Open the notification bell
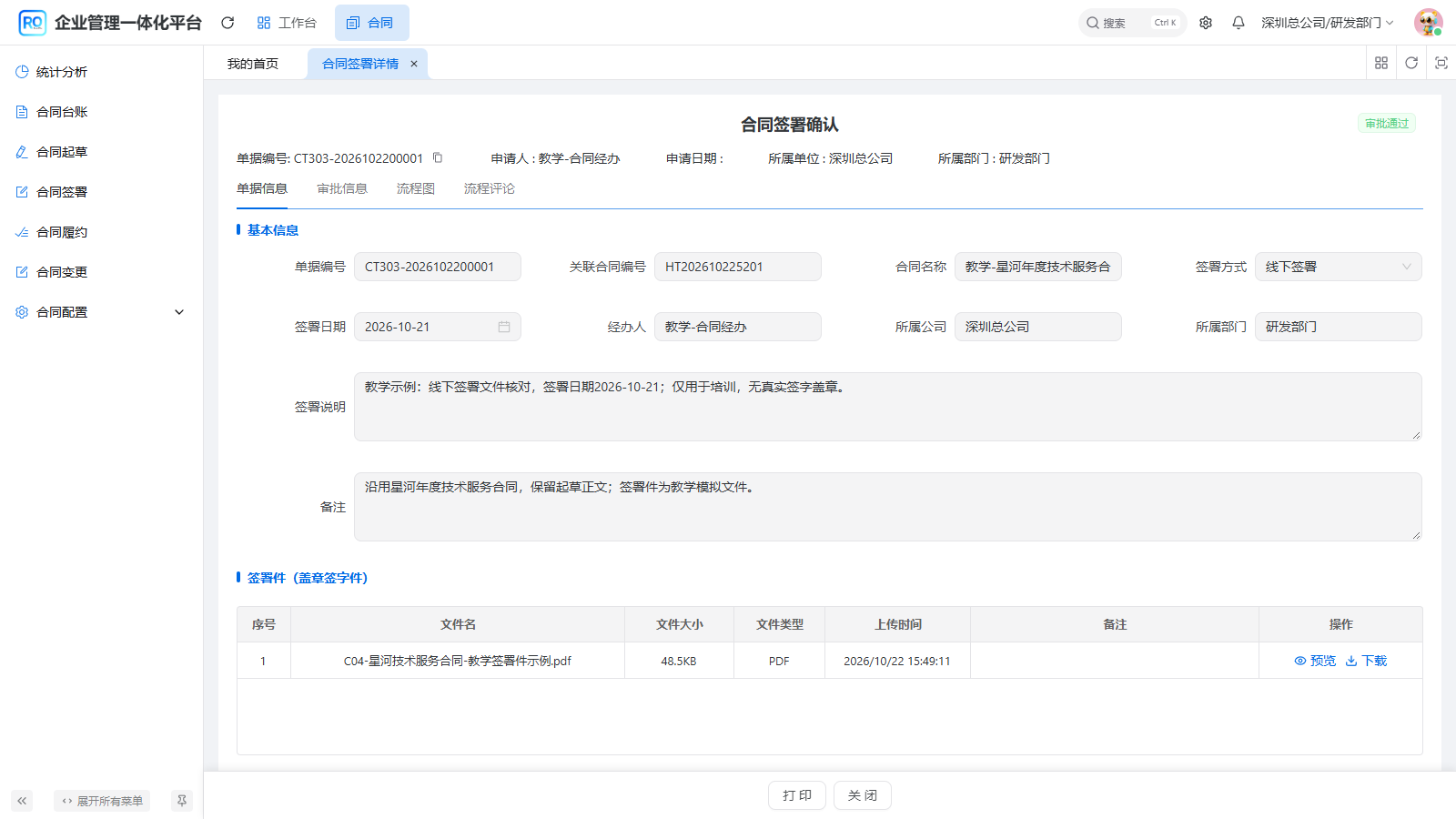The height and width of the screenshot is (819, 1456). pos(1239,23)
